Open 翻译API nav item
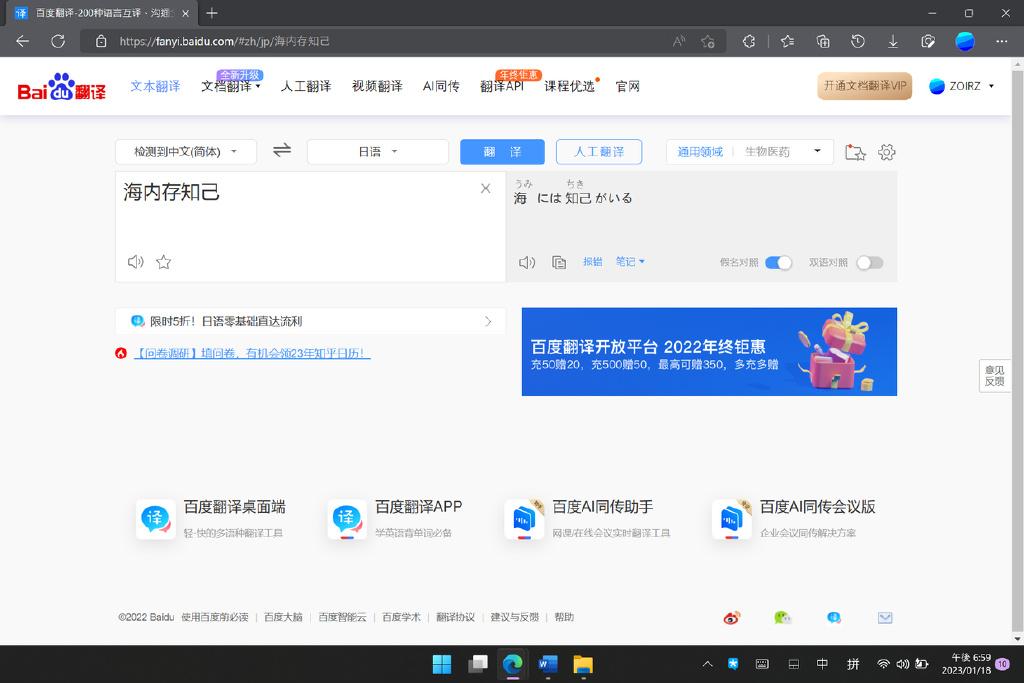The image size is (1024, 683). (x=502, y=86)
